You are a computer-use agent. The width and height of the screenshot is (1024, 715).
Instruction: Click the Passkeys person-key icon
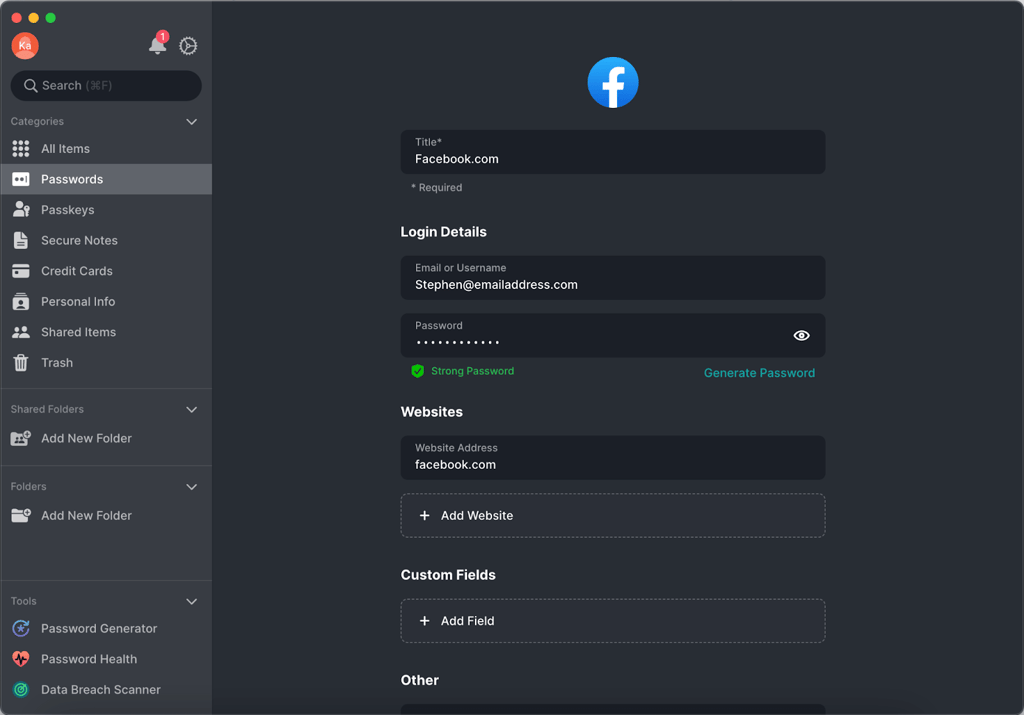pyautogui.click(x=21, y=210)
